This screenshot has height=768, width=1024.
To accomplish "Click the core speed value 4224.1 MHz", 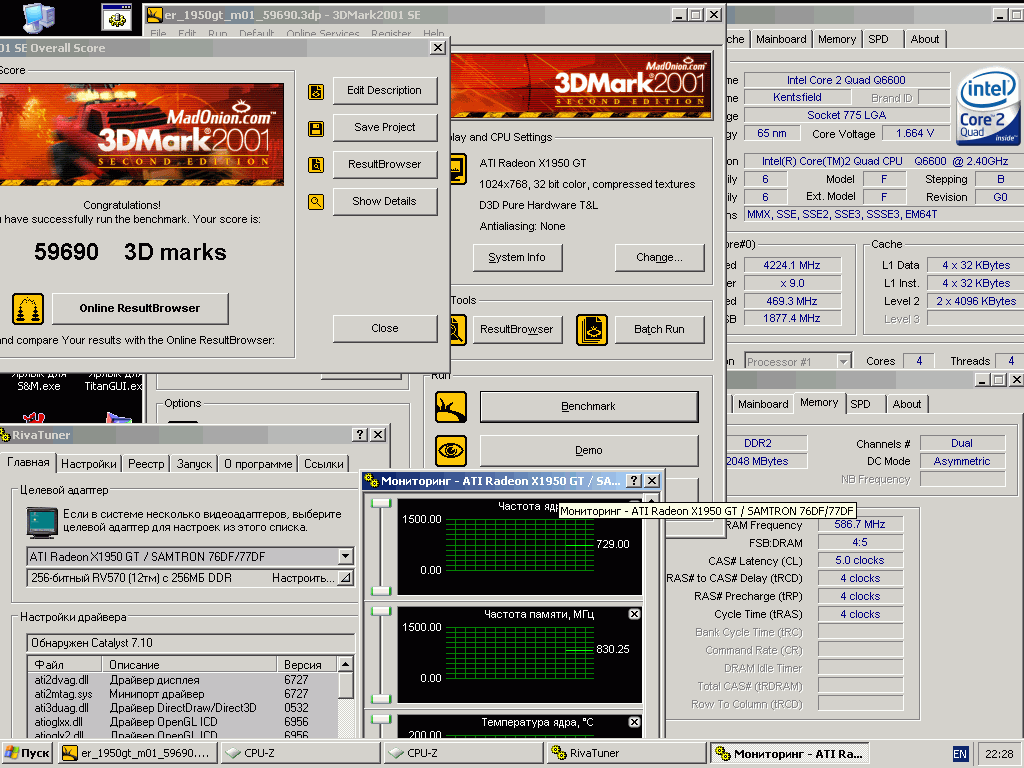I will [792, 265].
